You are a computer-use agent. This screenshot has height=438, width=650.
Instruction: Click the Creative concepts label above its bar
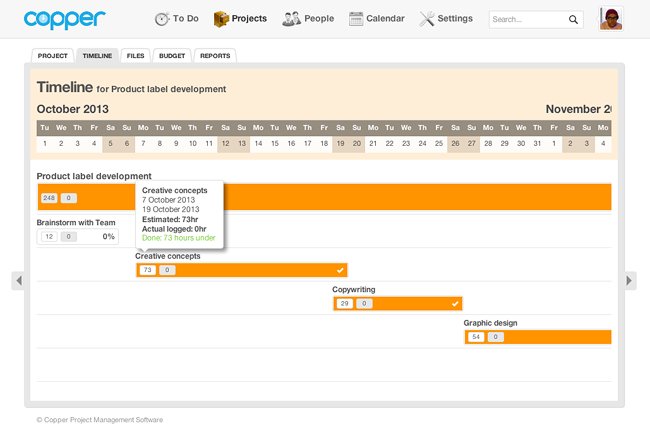(x=167, y=256)
